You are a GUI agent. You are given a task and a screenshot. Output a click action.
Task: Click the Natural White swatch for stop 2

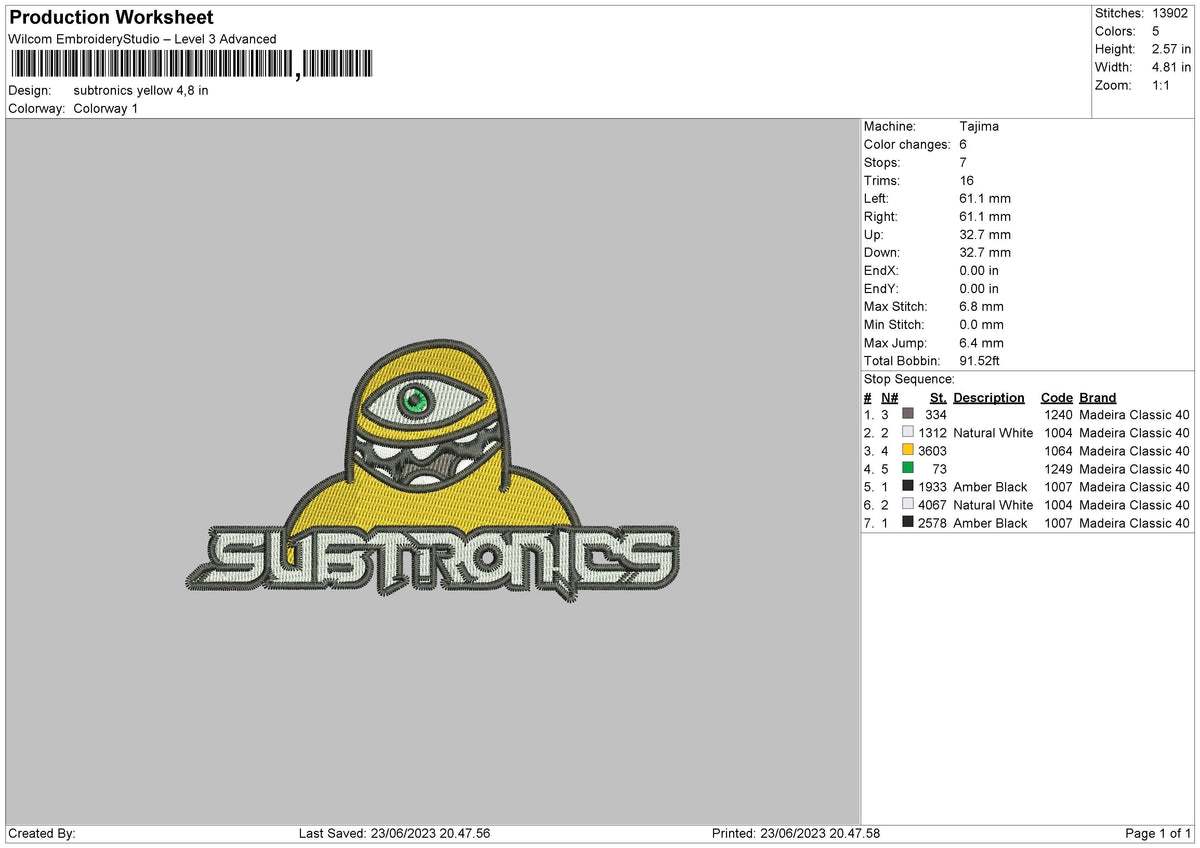click(908, 433)
